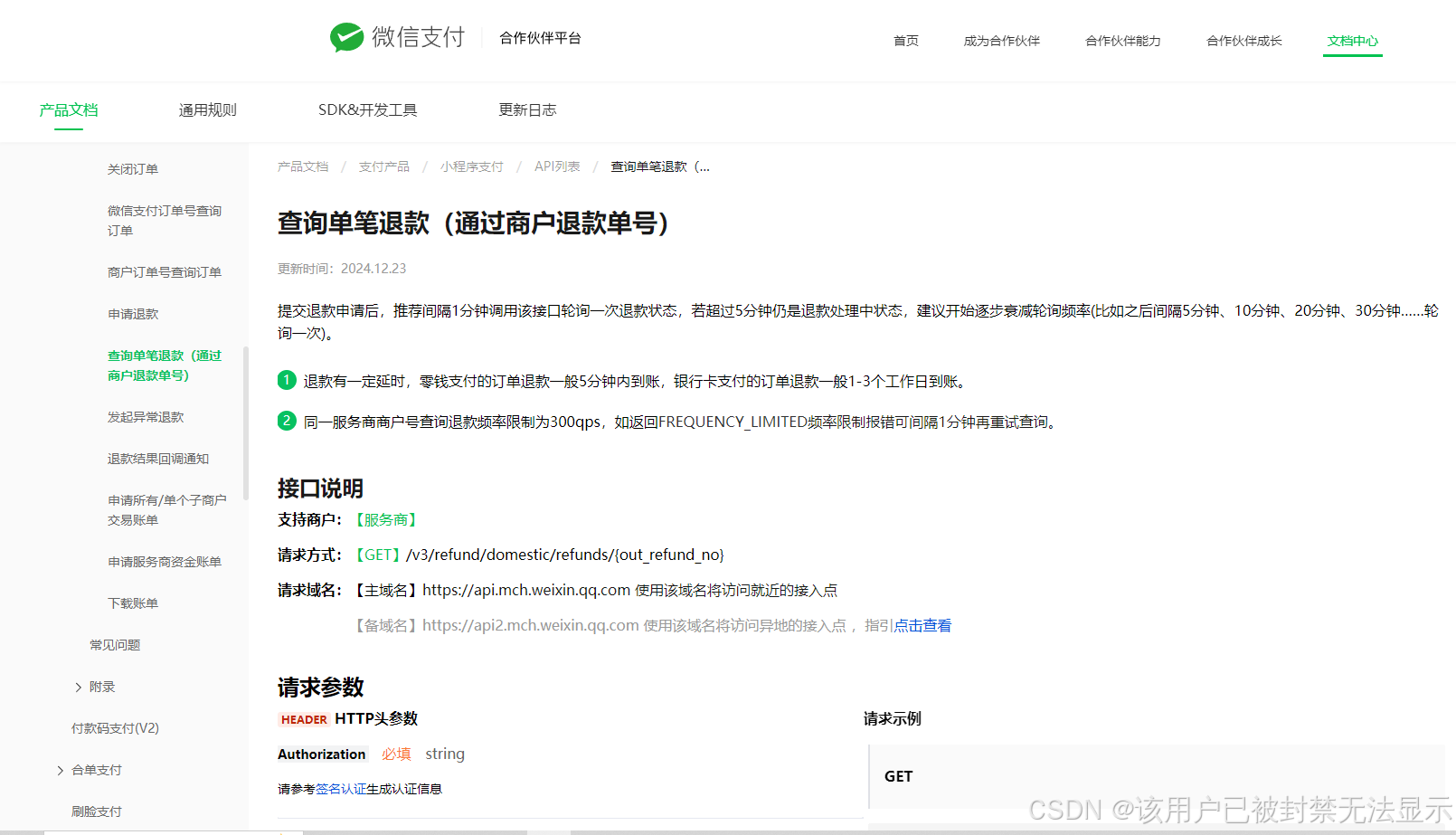Click the sidebar vertical scrollbar
Viewport: 1456px width, 835px height.
[x=246, y=423]
